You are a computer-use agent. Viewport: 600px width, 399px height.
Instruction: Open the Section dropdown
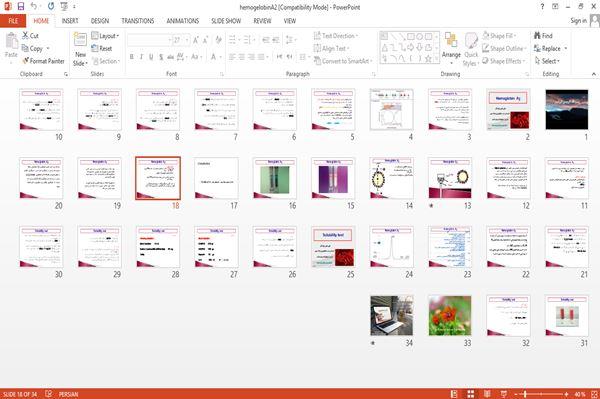[106, 61]
